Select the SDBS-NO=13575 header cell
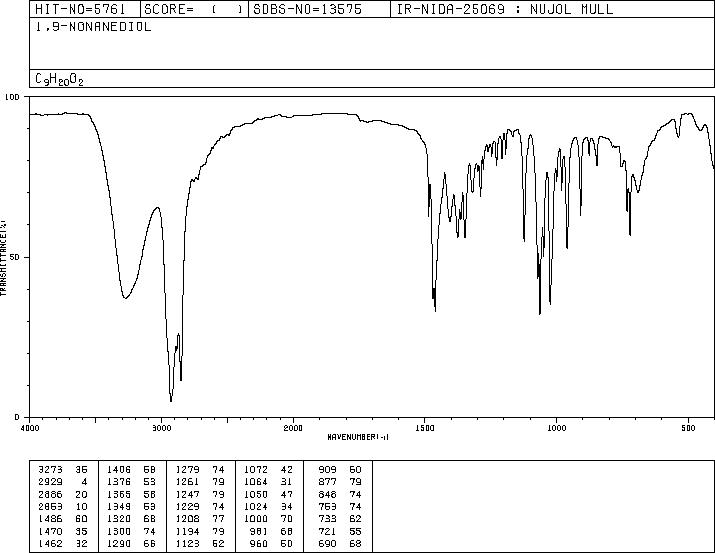The width and height of the screenshot is (715, 553). click(319, 9)
